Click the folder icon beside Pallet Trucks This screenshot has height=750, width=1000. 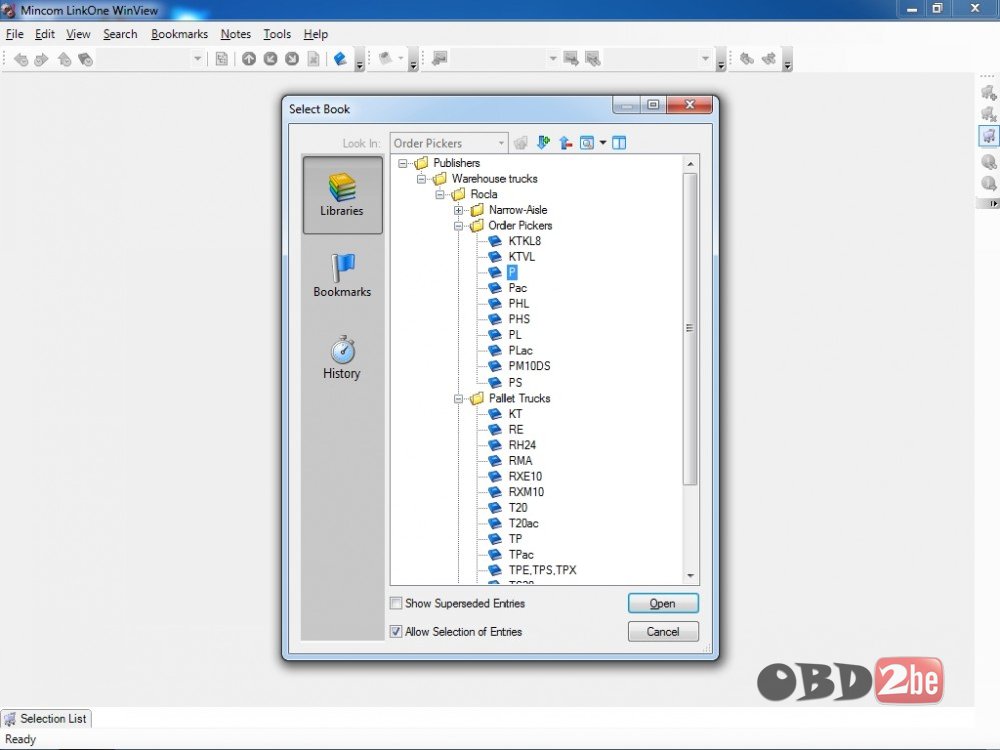pos(477,399)
